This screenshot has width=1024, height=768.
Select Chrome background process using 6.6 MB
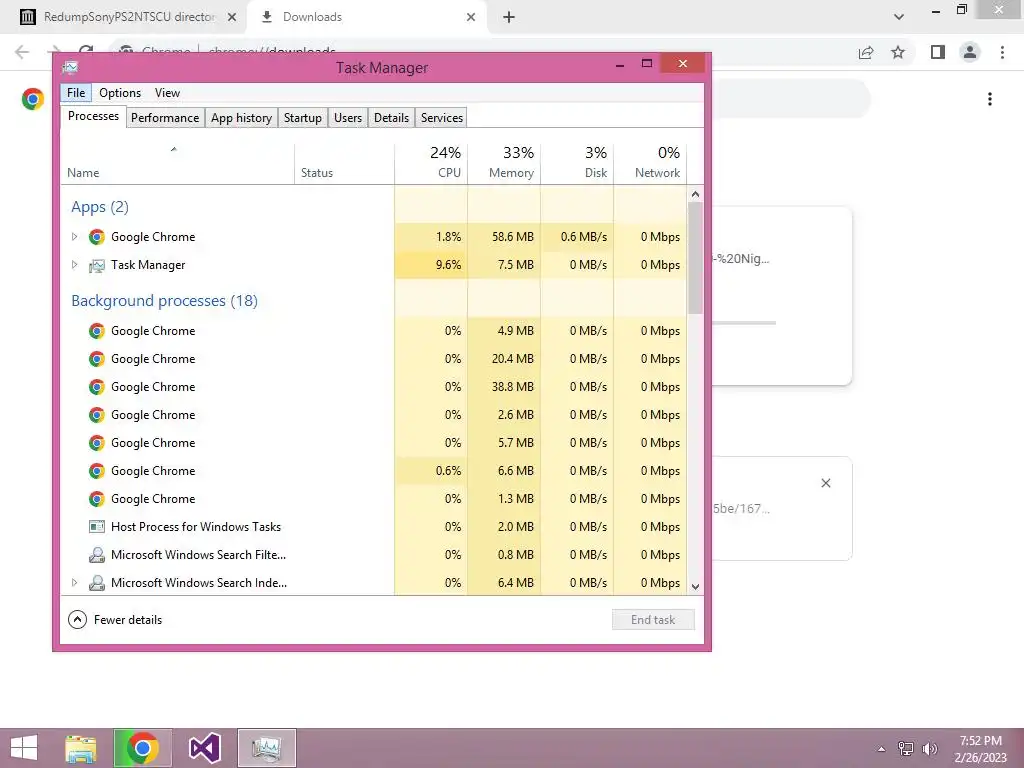click(373, 471)
